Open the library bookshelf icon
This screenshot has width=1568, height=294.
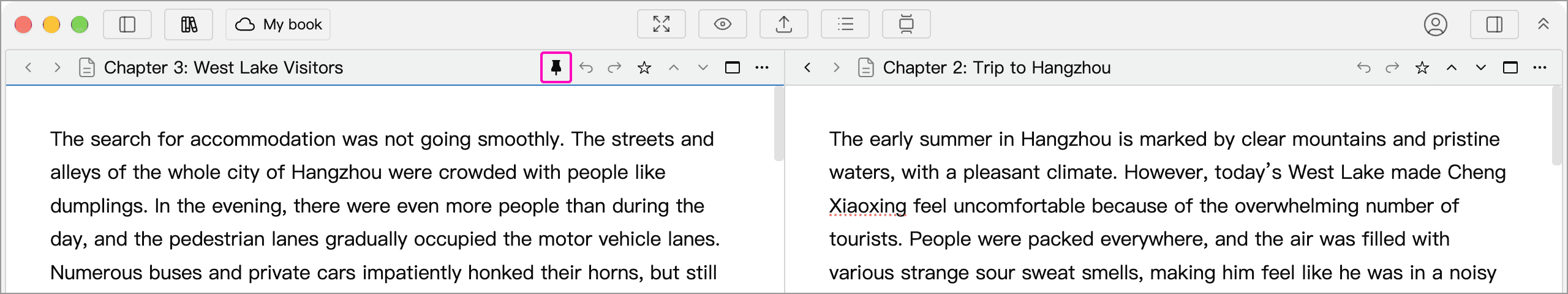tap(189, 24)
